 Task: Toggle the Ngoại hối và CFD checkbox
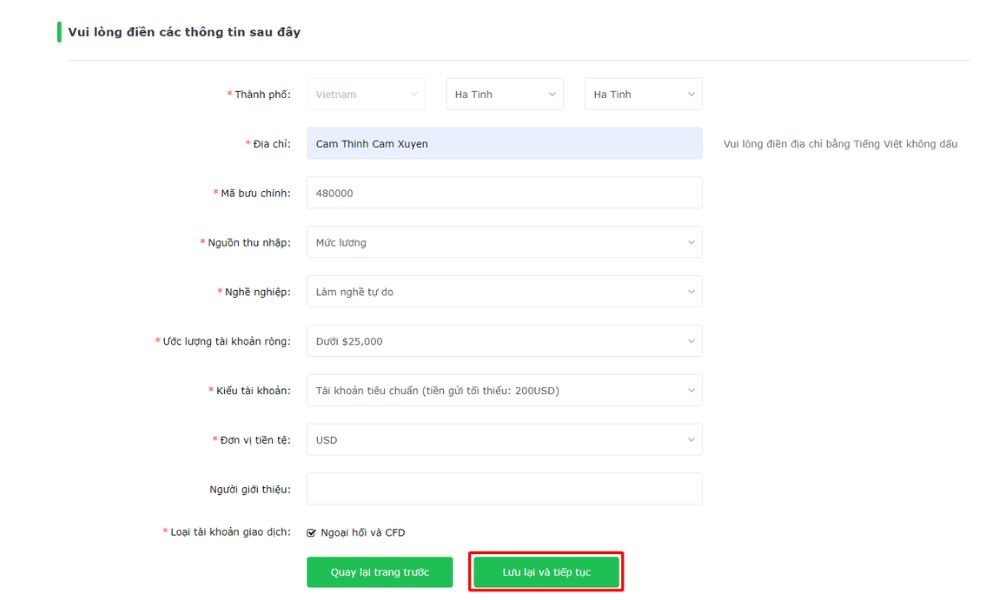312,533
